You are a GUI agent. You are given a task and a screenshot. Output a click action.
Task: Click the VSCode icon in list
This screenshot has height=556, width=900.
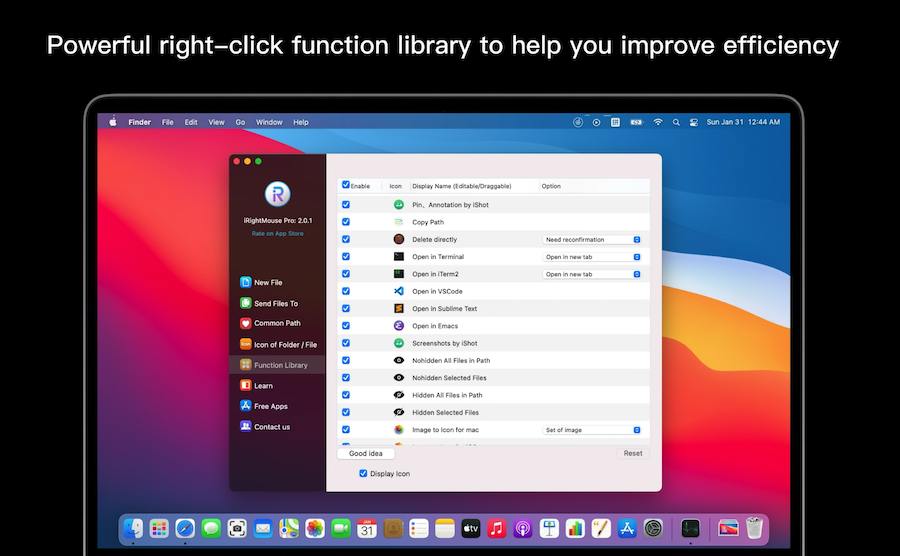pos(399,291)
